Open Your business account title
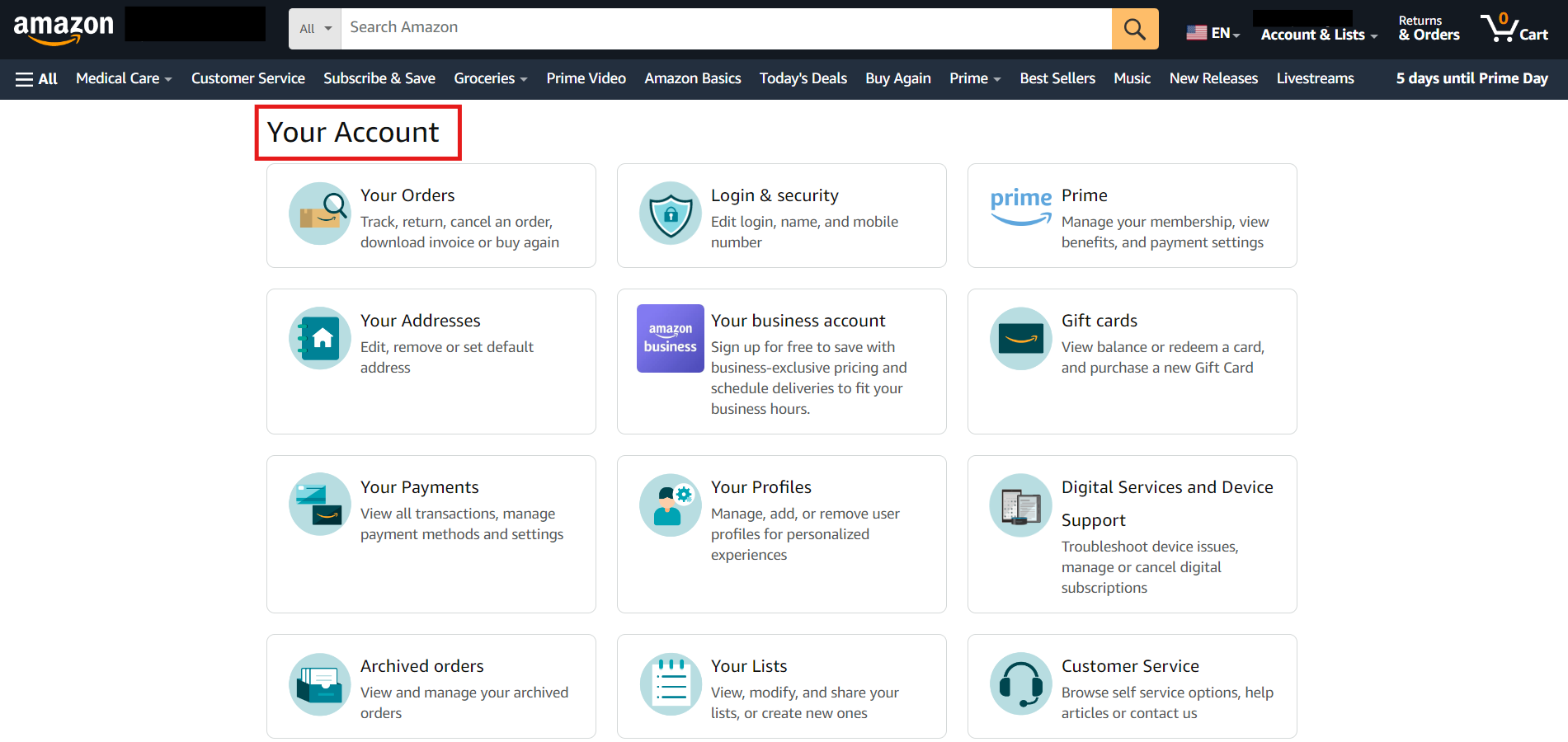Screen dimensions: 1568x742 pos(798,321)
